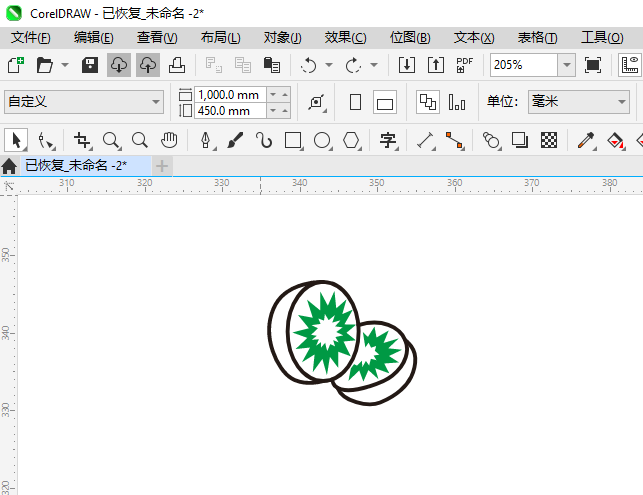Select the Ellipse tool
643x495 pixels.
coord(322,140)
